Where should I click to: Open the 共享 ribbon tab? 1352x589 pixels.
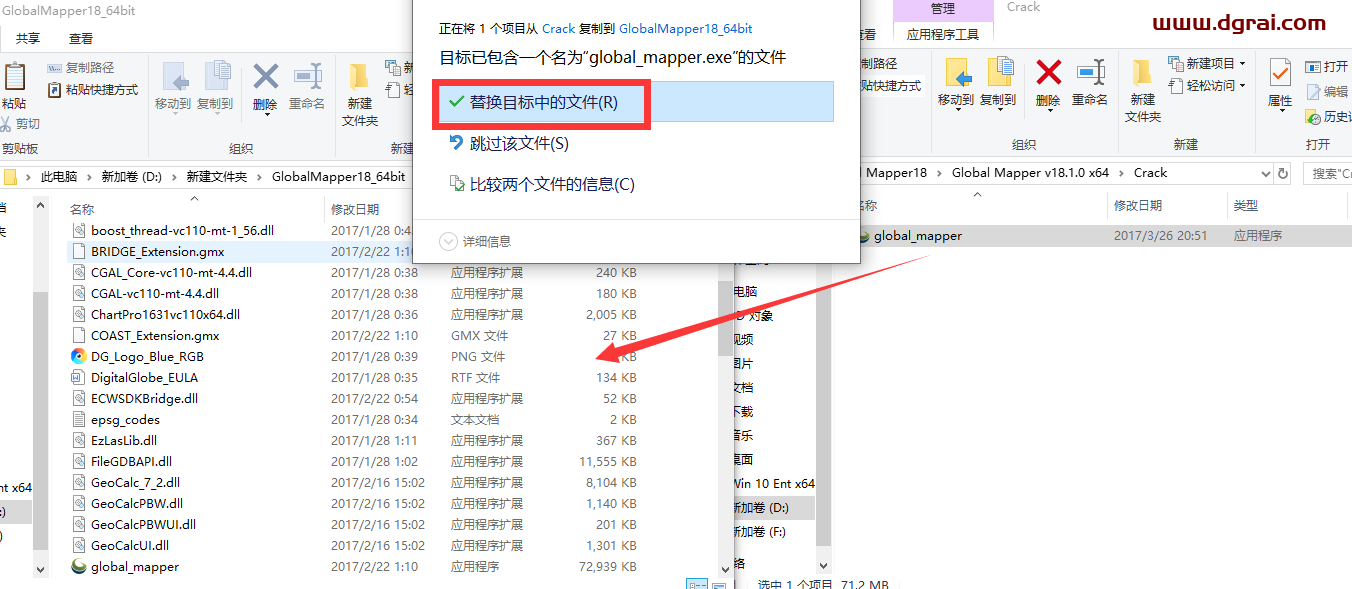(28, 39)
